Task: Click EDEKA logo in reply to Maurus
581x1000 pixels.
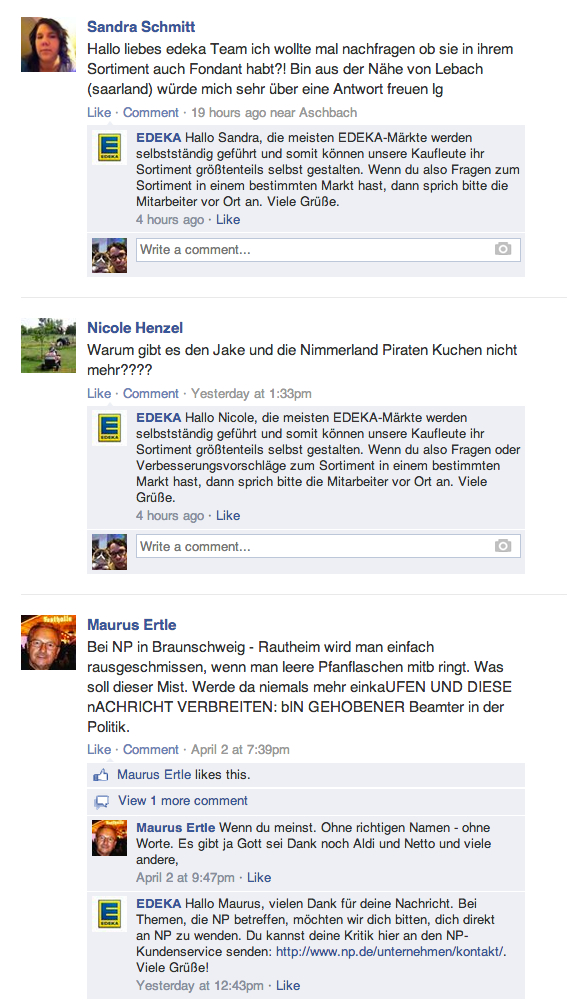Action: pos(109,914)
